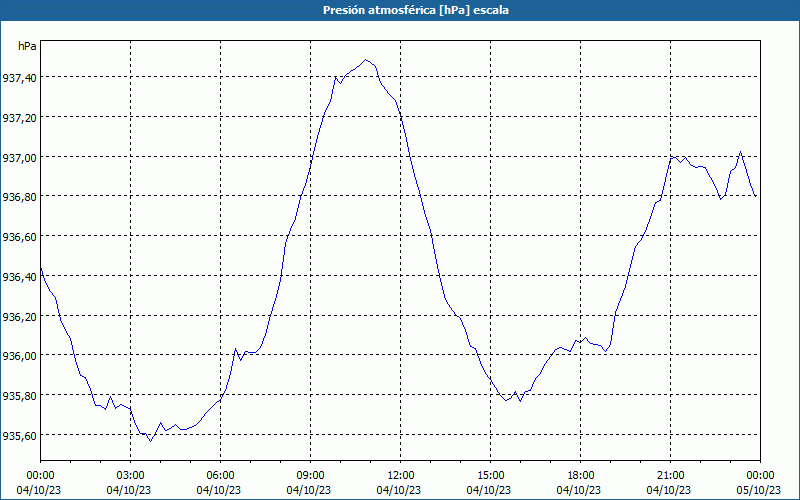Click the 937,20 y-axis label
This screenshot has height=500, width=800.
[19, 117]
